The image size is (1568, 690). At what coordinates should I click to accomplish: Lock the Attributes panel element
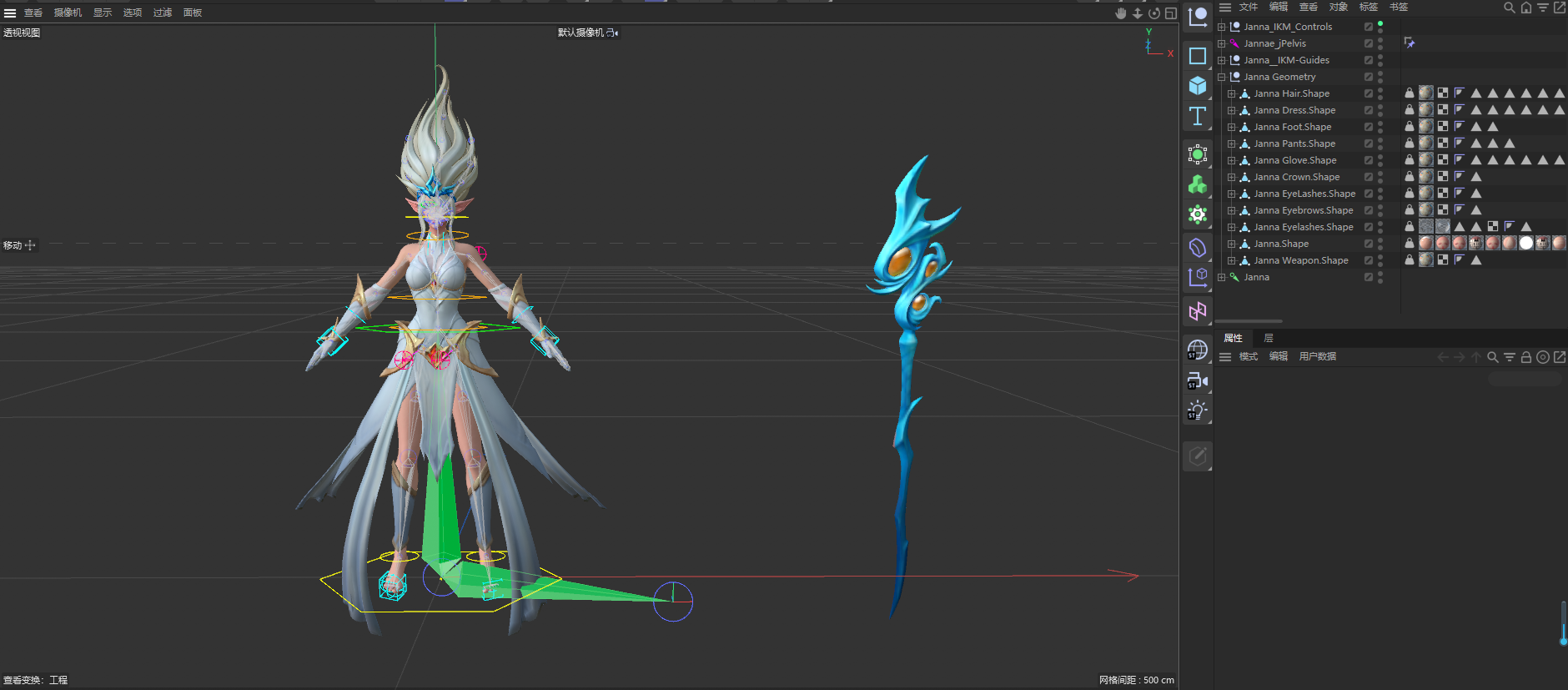1526,357
